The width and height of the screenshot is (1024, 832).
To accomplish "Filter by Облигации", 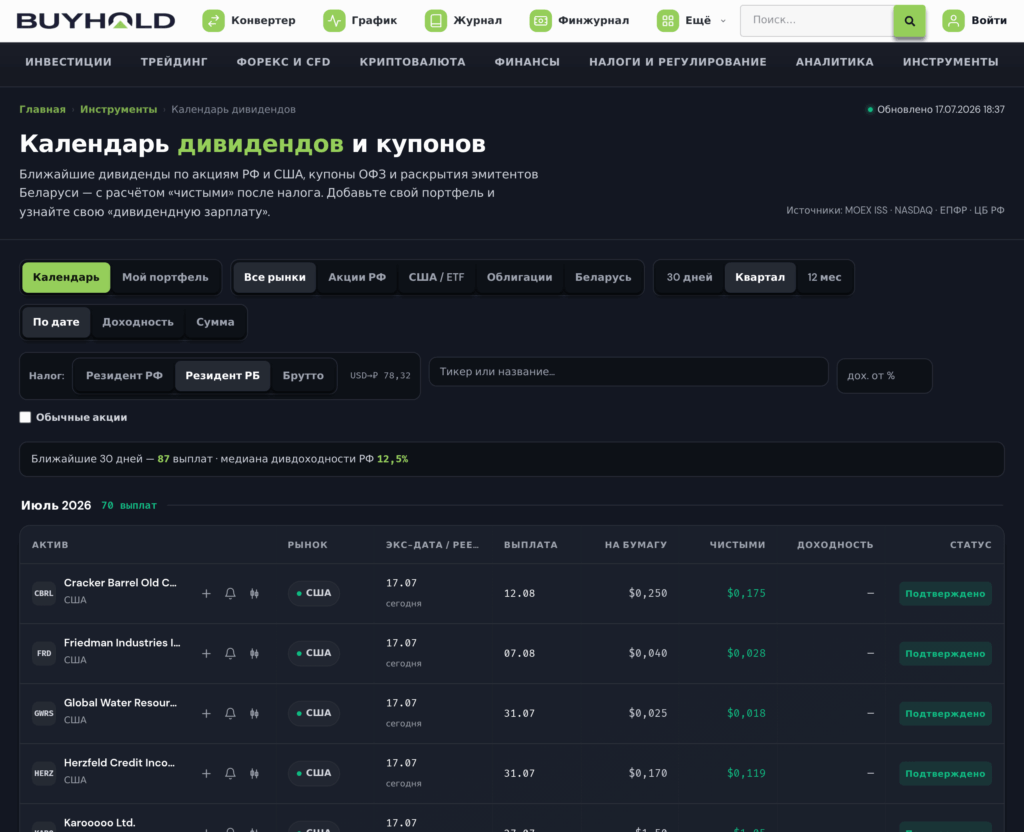I will point(520,278).
